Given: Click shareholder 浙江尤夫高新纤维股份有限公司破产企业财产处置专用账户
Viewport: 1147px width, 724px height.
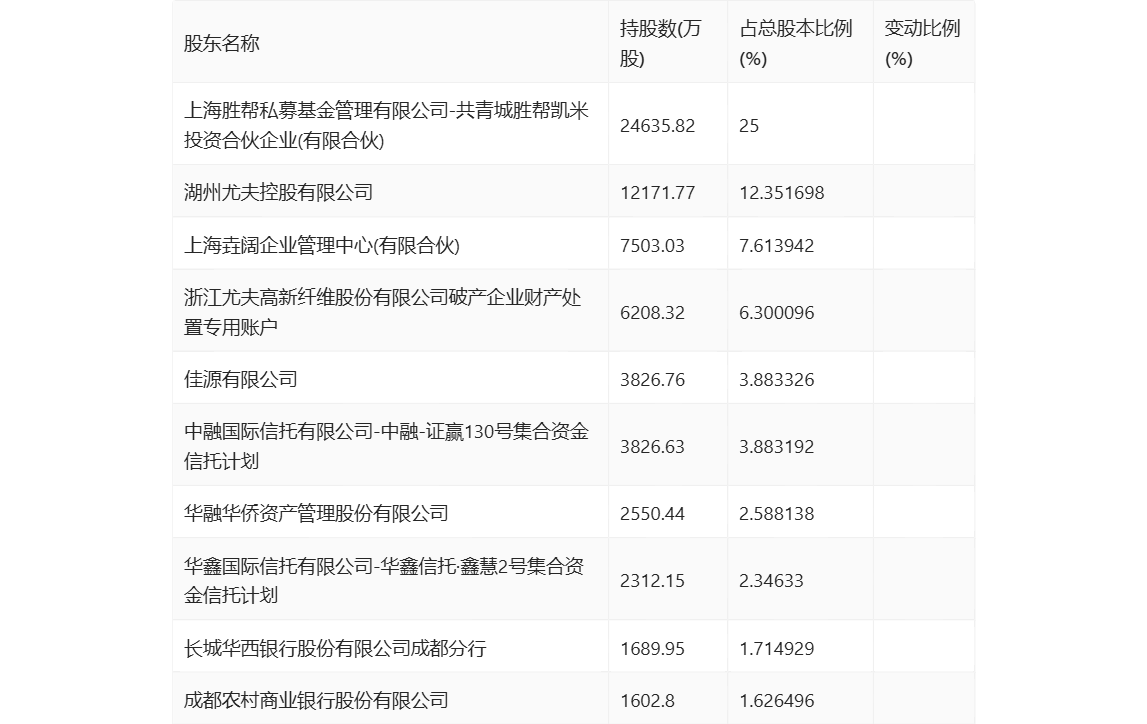Looking at the screenshot, I should coord(383,312).
